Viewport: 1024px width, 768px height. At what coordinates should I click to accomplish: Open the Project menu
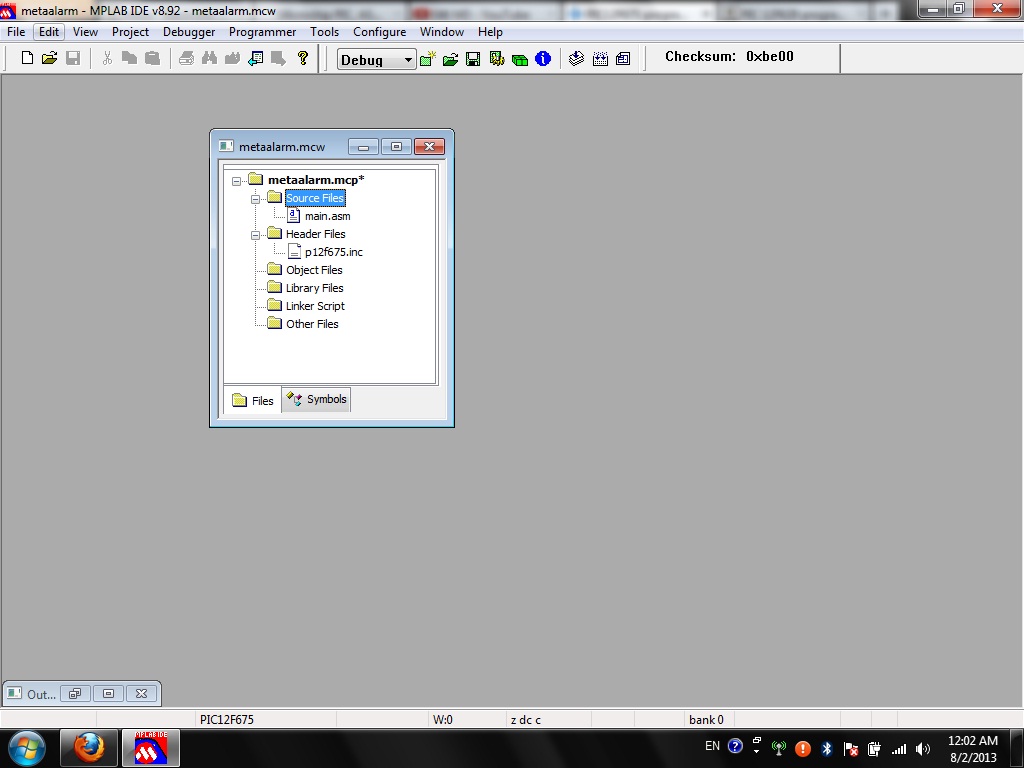pos(131,32)
